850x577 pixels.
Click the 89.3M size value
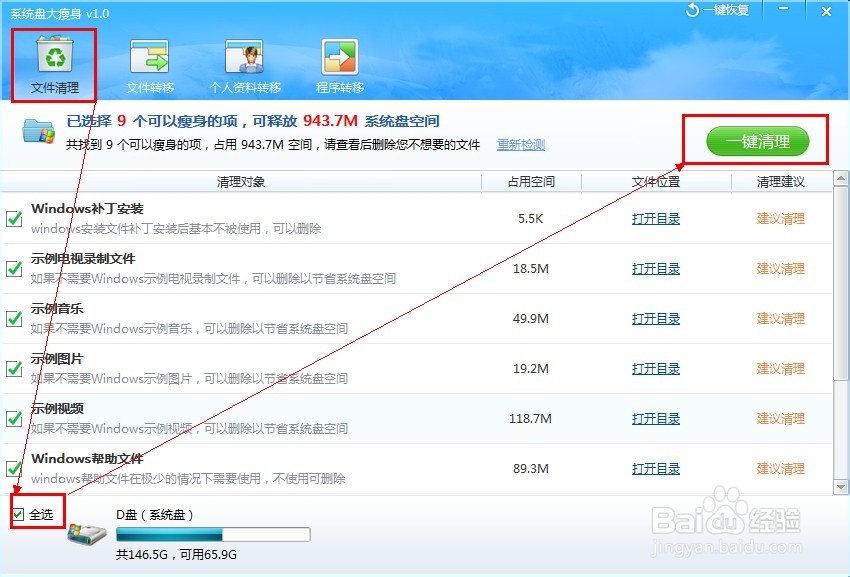click(x=531, y=468)
